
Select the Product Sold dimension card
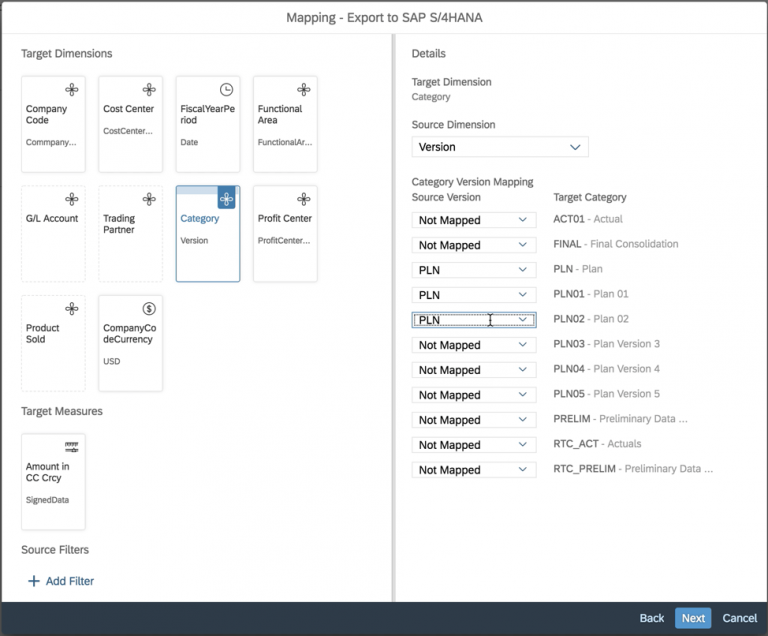pyautogui.click(x=53, y=343)
